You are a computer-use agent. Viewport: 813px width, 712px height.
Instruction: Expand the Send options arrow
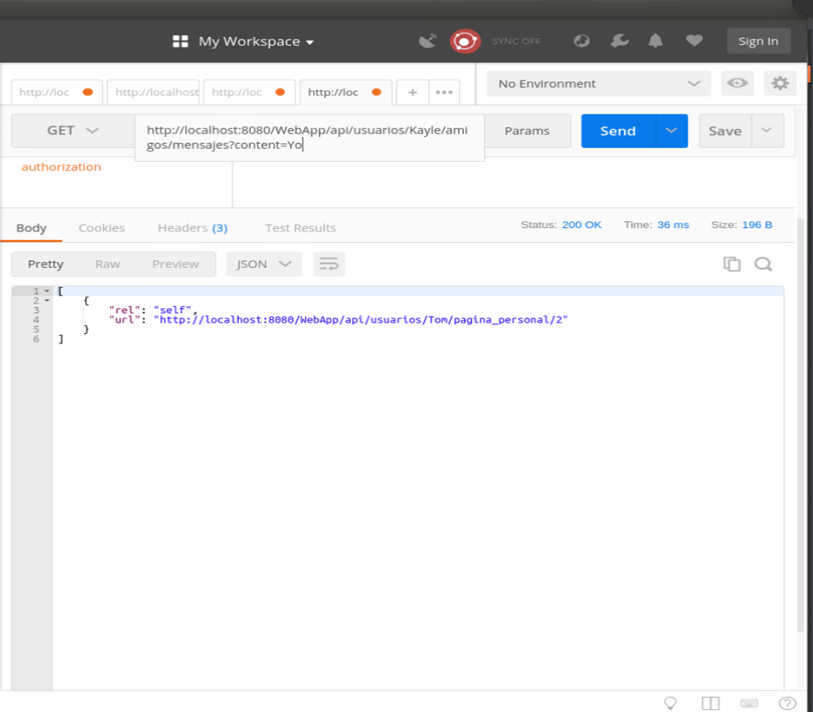(x=671, y=131)
